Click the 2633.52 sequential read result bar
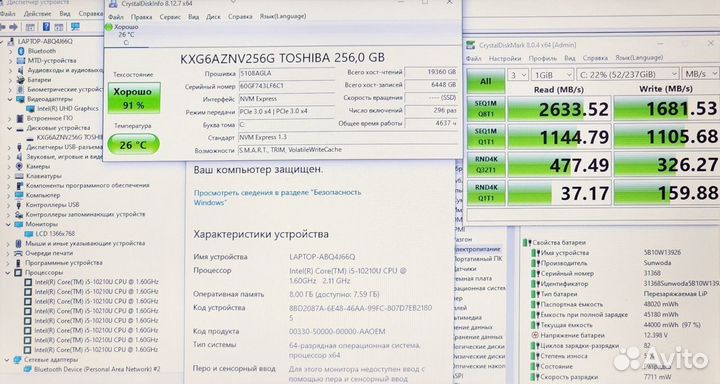 pos(559,109)
